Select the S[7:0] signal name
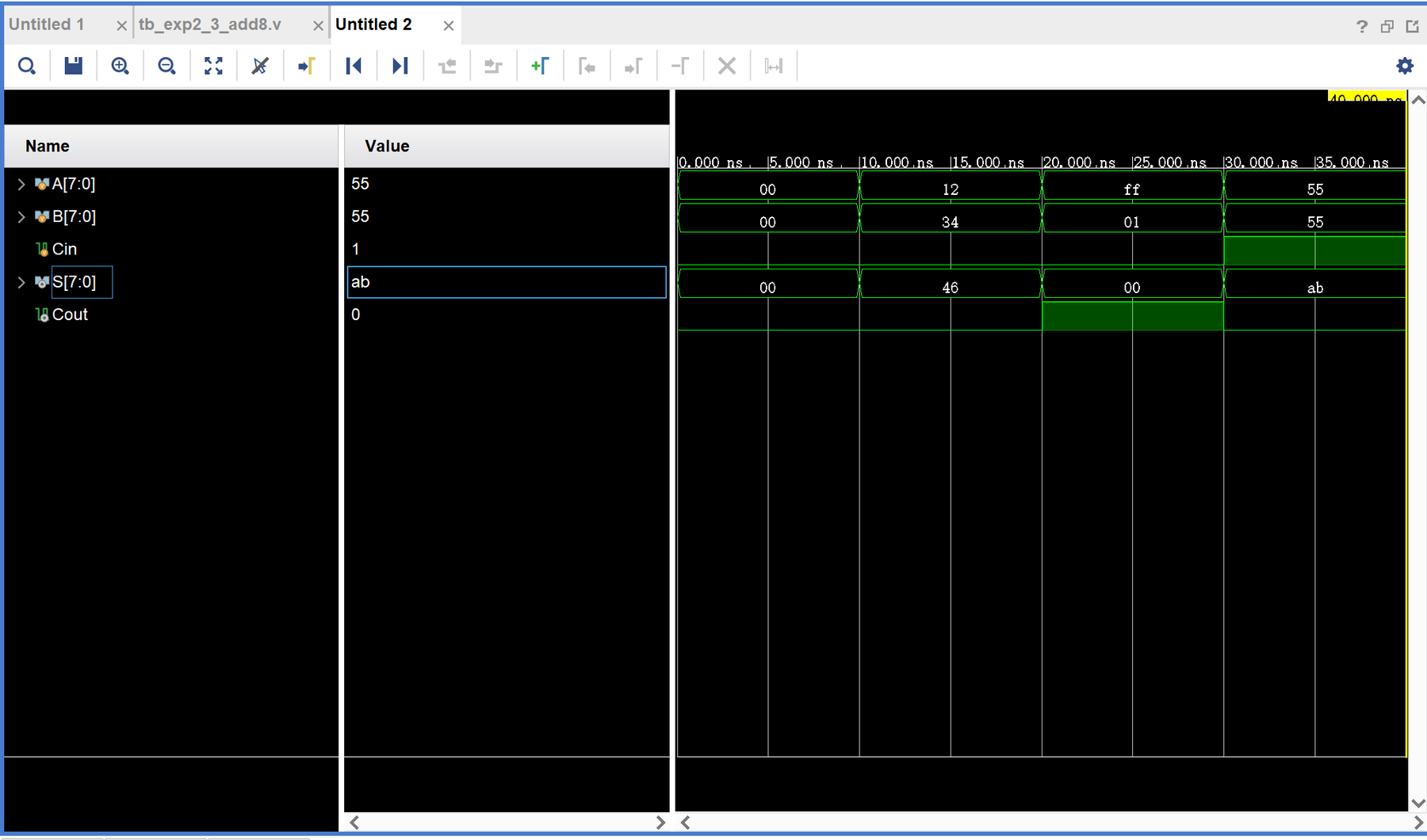This screenshot has height=840, width=1427. (x=74, y=282)
